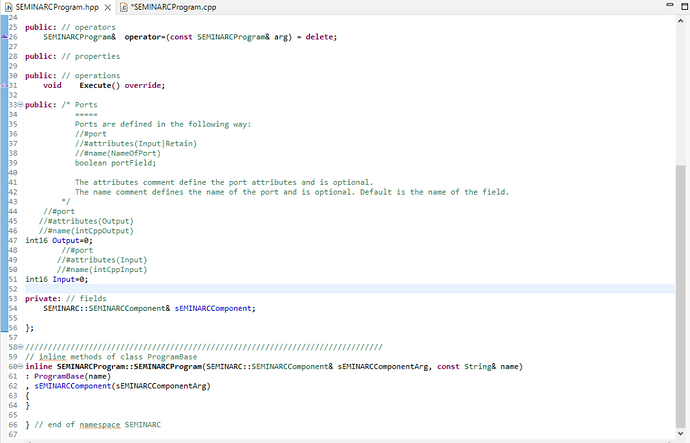Click line number 56 in the gutter
Image resolution: width=690 pixels, height=443 pixels.
tap(13, 328)
